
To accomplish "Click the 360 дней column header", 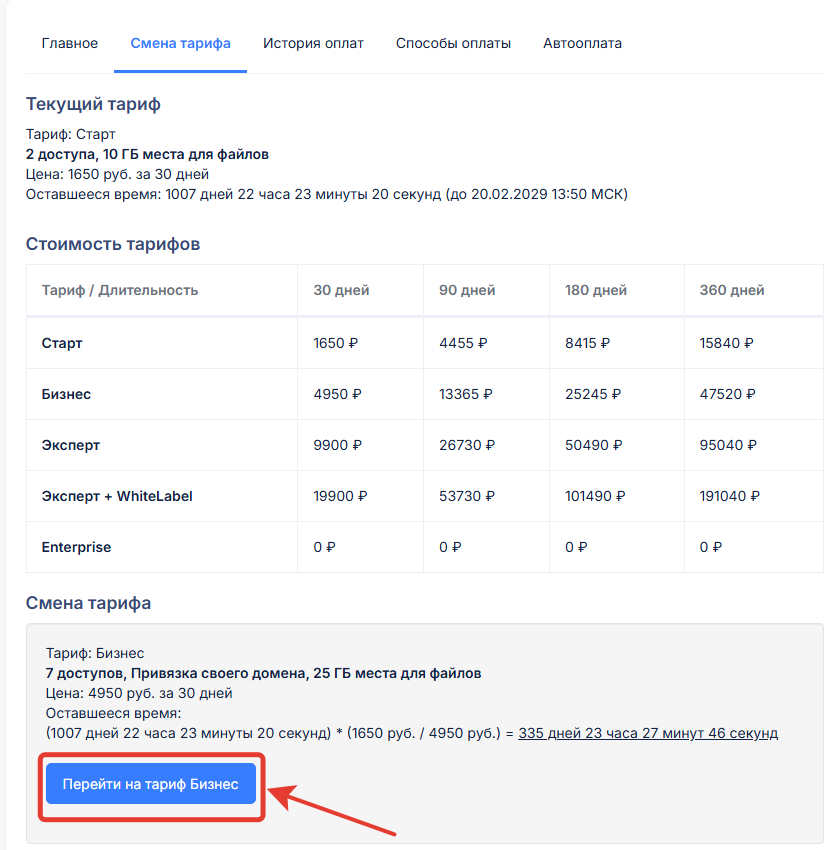I will 732,291.
